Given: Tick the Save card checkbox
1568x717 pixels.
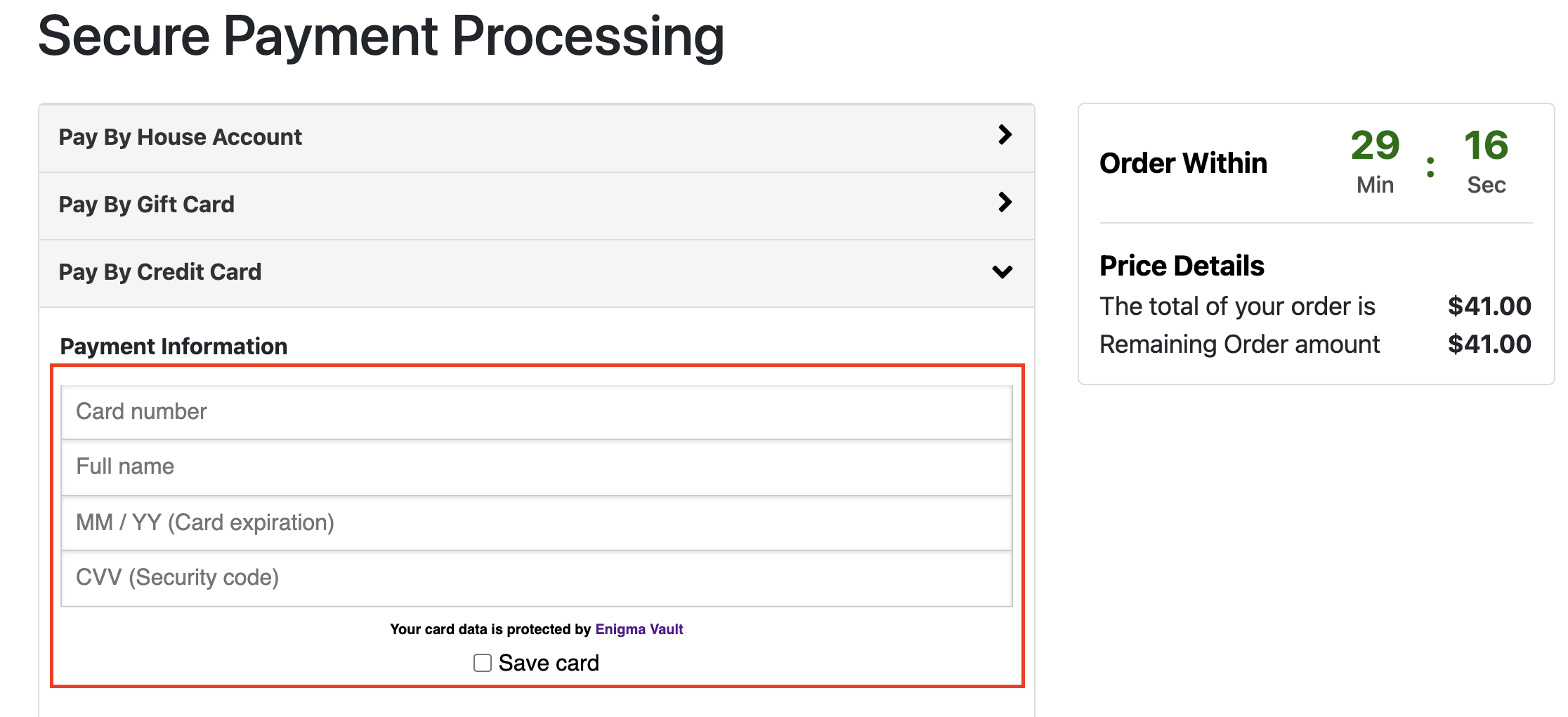Looking at the screenshot, I should [x=483, y=663].
